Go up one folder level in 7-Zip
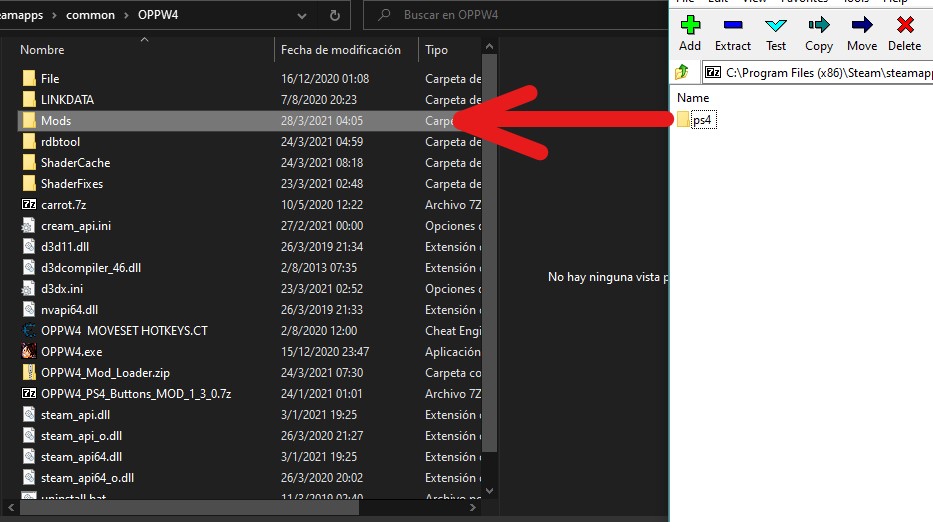The height and width of the screenshot is (522, 933). [682, 73]
